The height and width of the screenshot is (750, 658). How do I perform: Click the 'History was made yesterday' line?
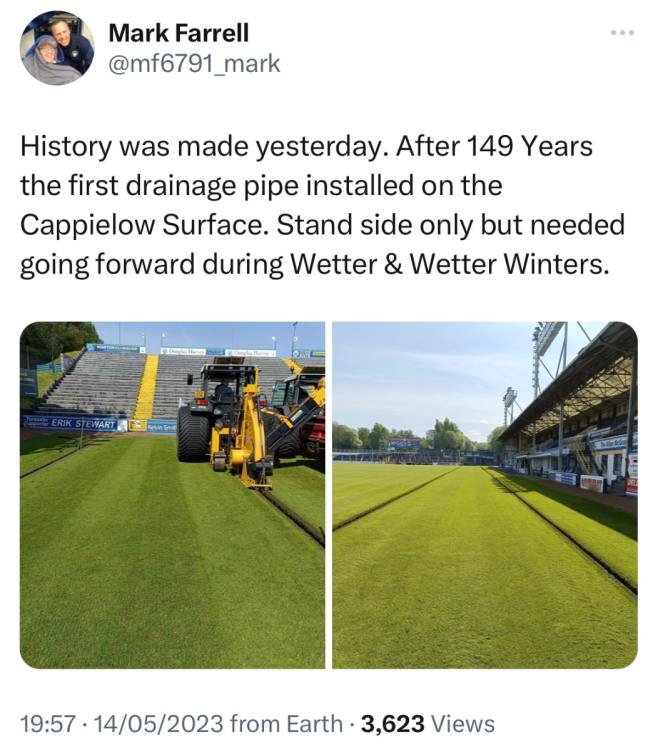point(201,146)
